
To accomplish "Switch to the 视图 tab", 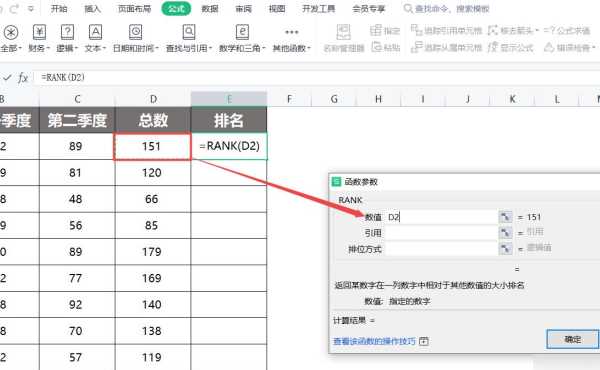I will [277, 8].
